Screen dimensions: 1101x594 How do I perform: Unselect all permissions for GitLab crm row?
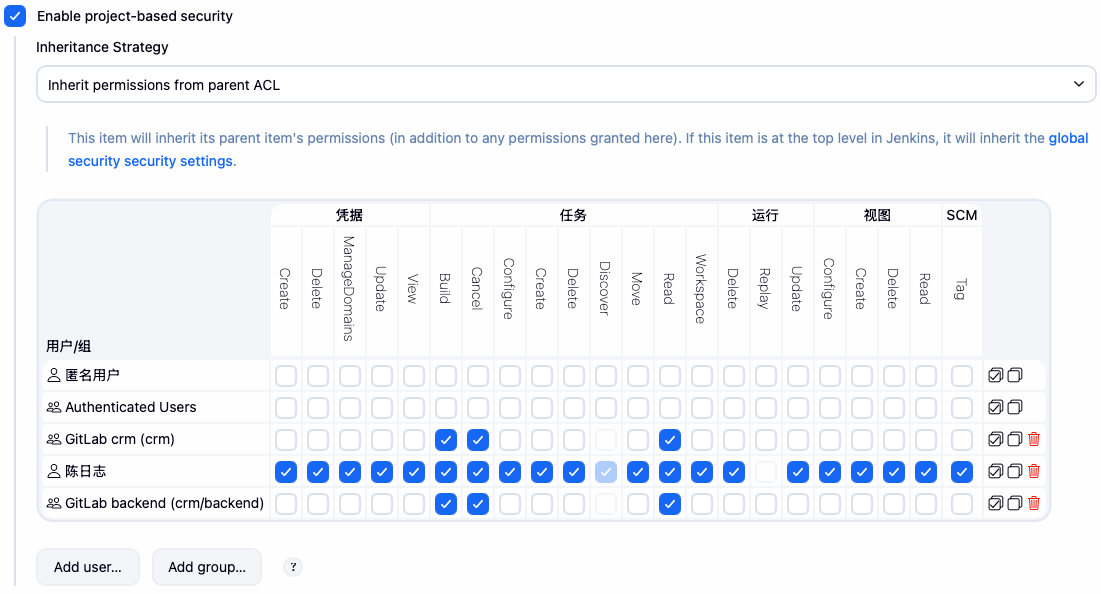click(x=1015, y=440)
